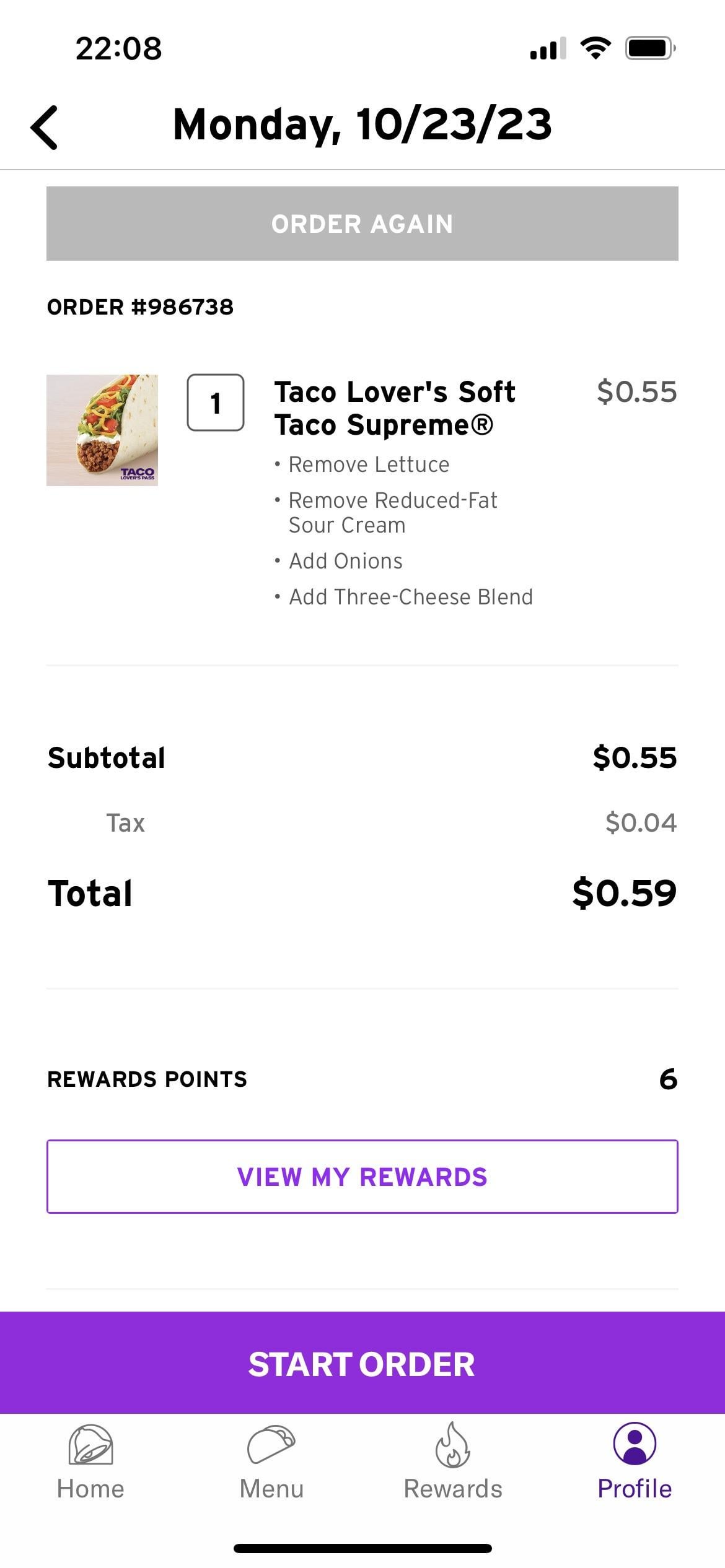Image resolution: width=725 pixels, height=1568 pixels.
Task: Click View My Rewards button
Action: coord(362,1177)
